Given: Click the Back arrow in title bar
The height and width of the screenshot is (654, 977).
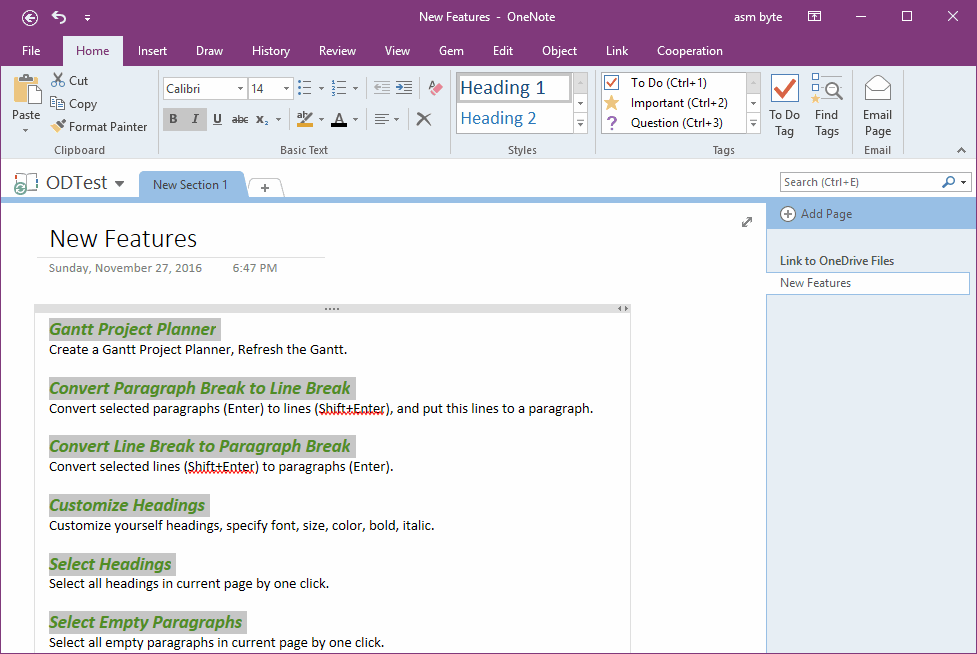Looking at the screenshot, I should click(x=29, y=17).
